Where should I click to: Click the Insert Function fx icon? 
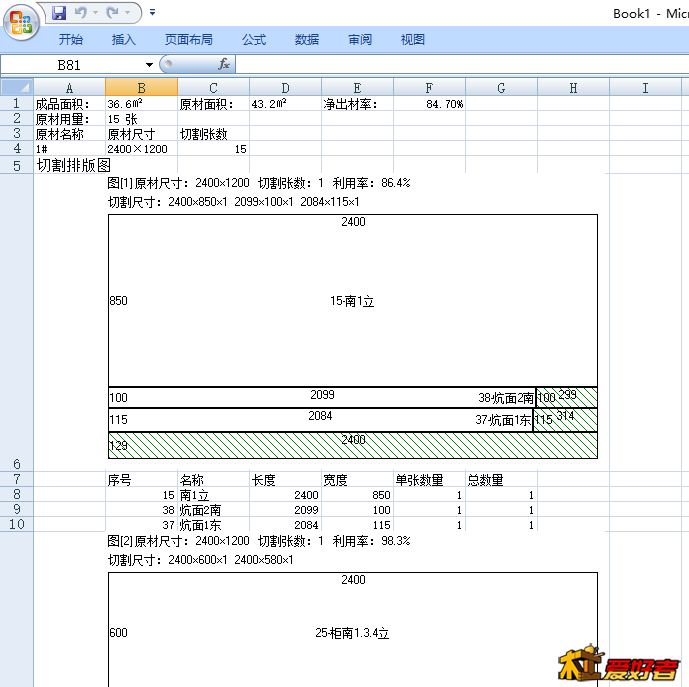pos(224,64)
